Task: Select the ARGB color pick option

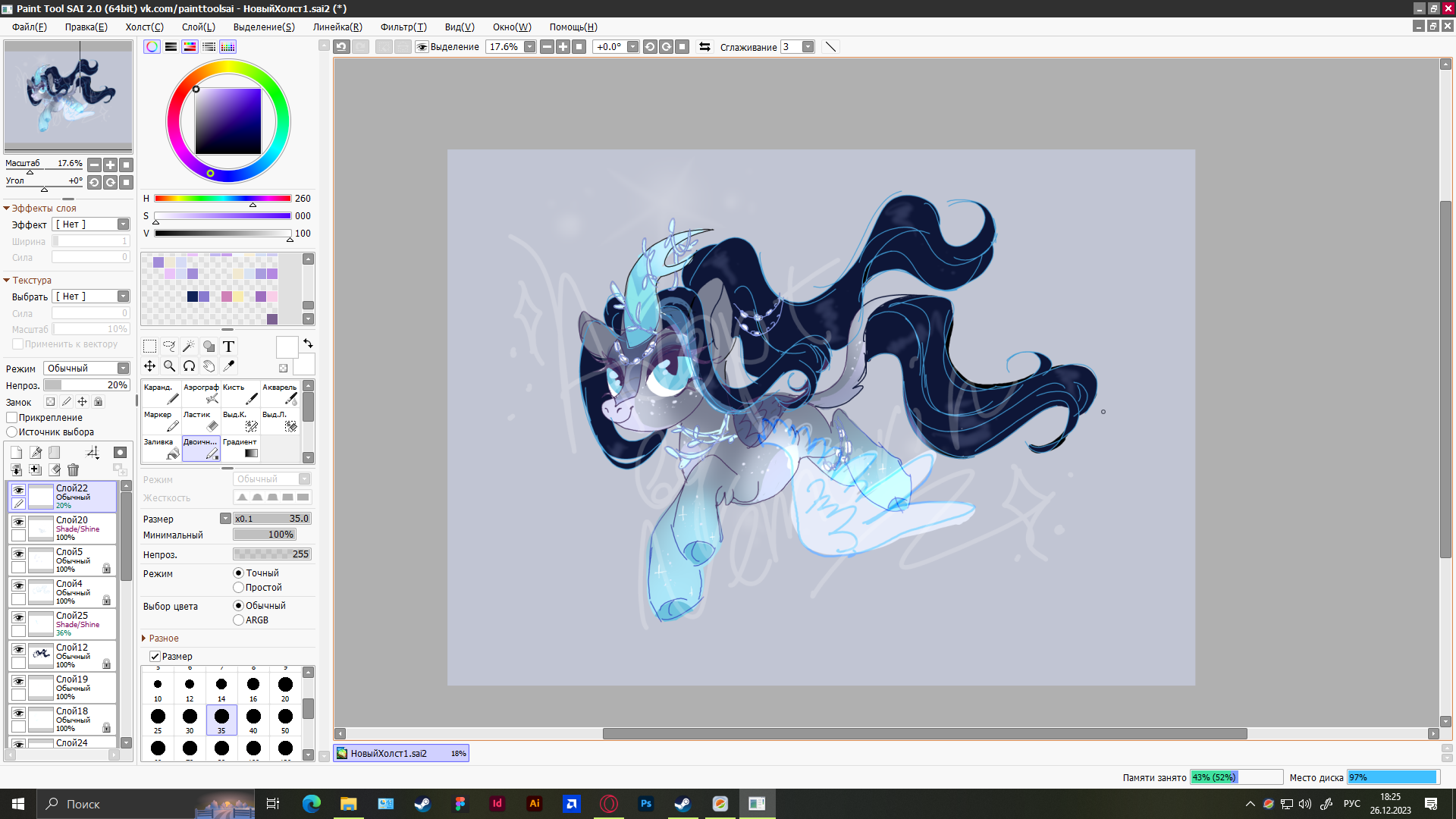Action: pos(238,620)
